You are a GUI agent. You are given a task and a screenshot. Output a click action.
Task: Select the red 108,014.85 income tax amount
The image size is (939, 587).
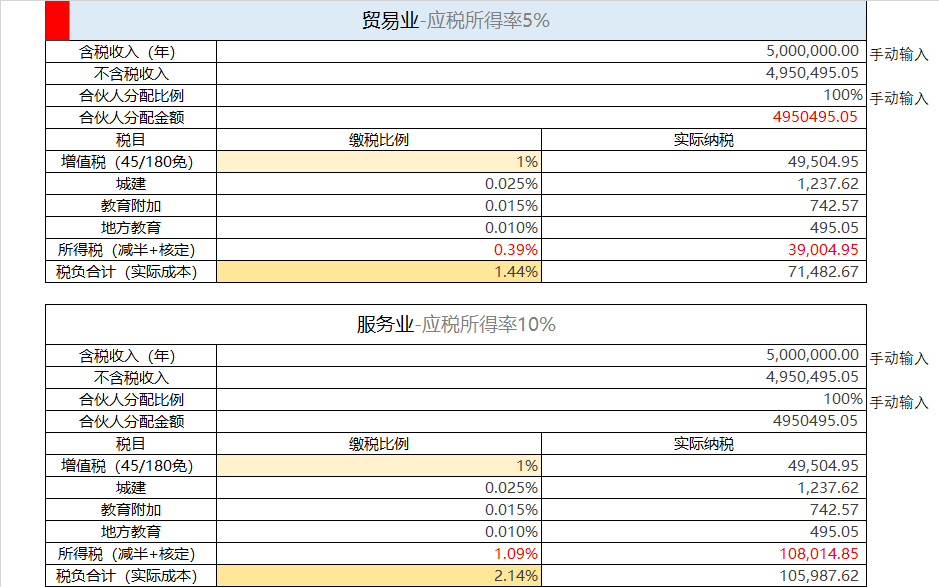(704, 553)
